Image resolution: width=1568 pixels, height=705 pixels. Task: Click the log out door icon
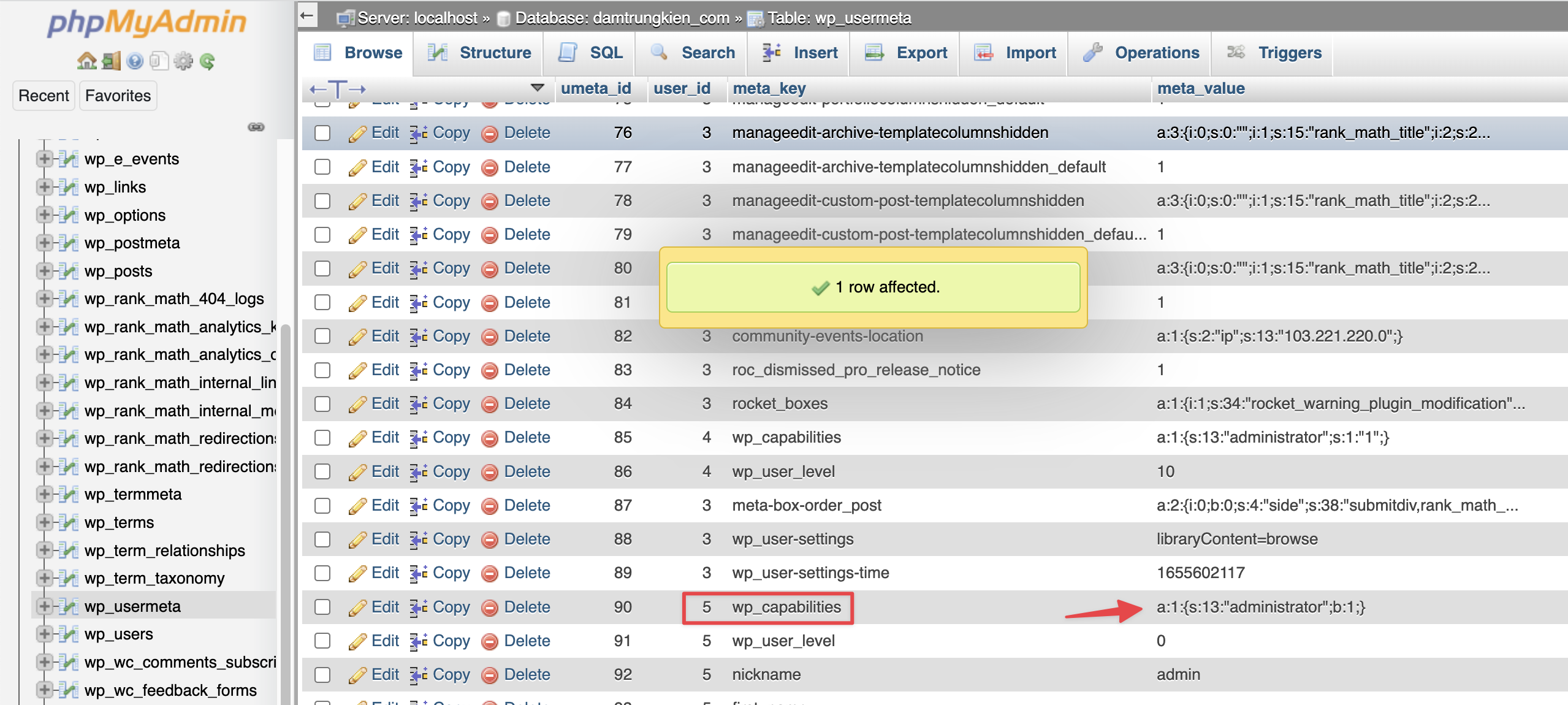[111, 61]
